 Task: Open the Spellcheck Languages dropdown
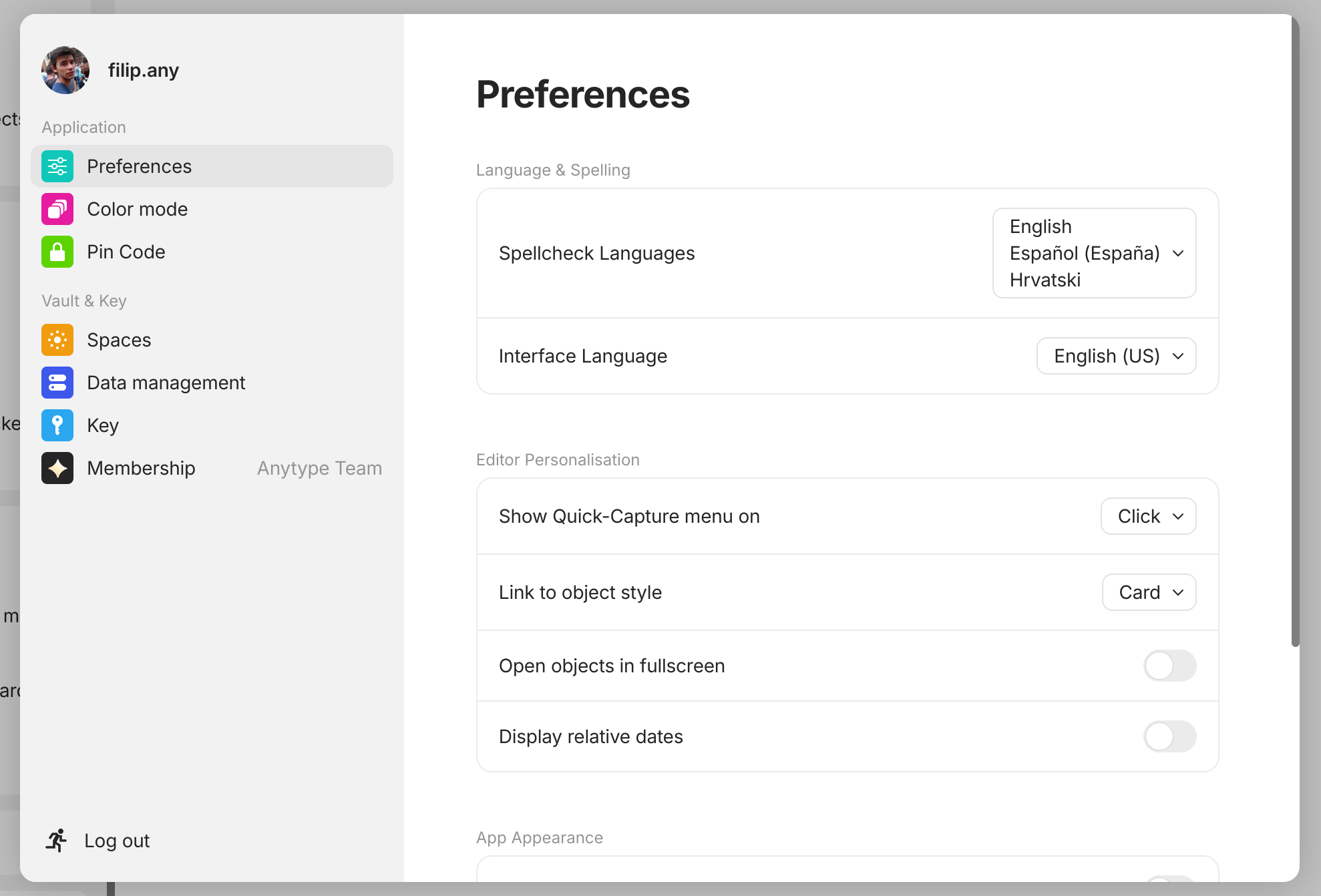point(1094,253)
